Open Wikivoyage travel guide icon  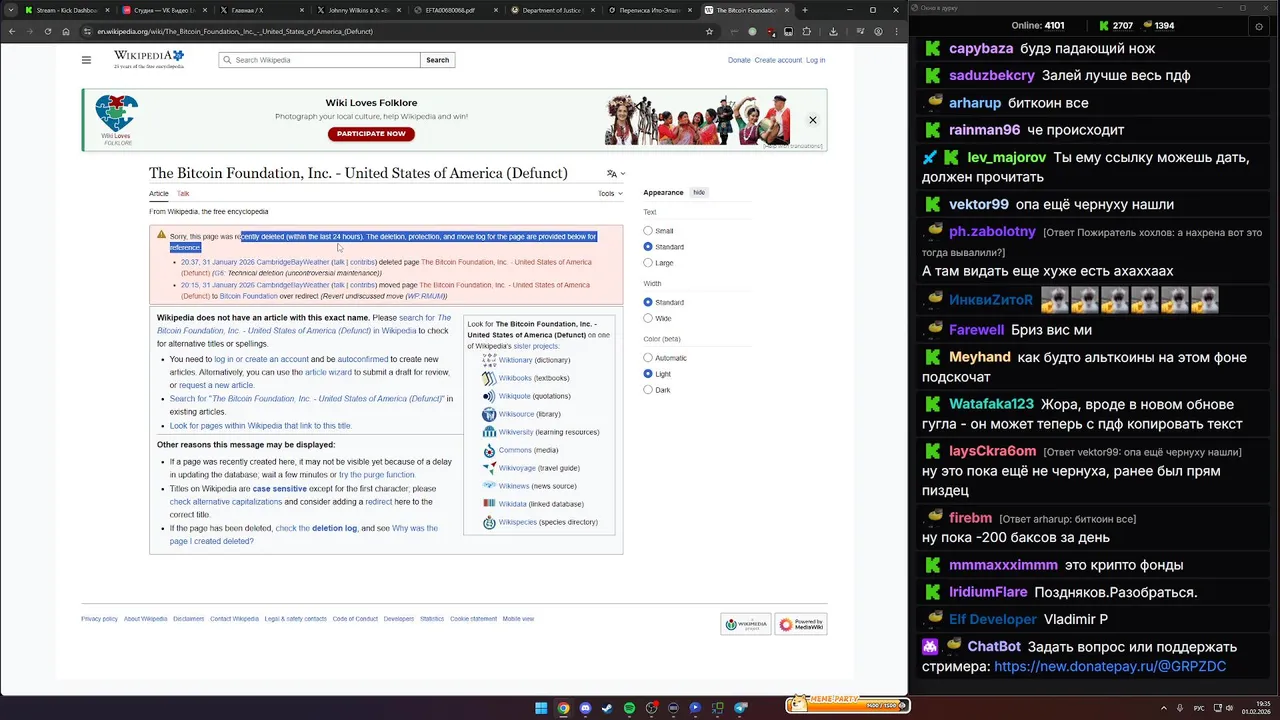tap(489, 468)
